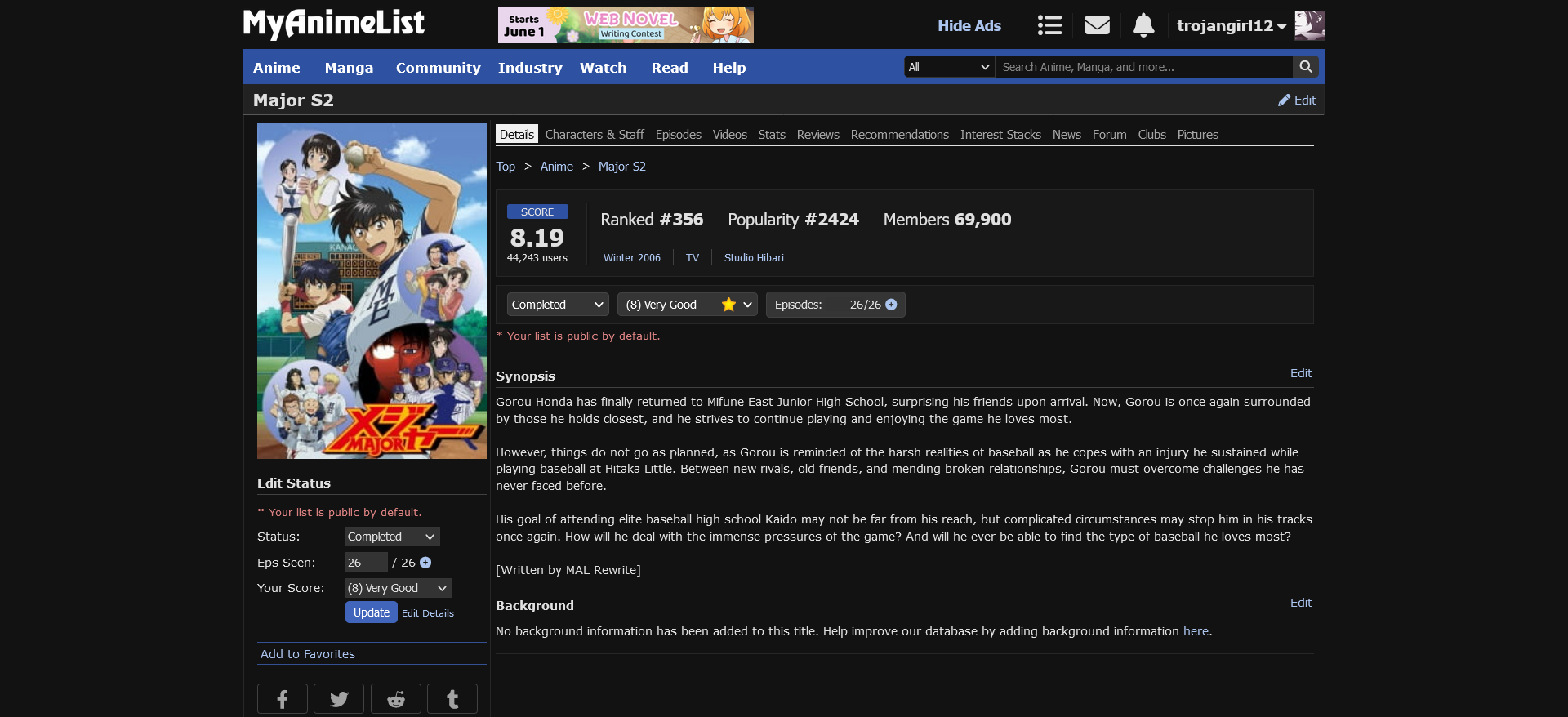
Task: Share on Facebook
Action: tap(283, 699)
